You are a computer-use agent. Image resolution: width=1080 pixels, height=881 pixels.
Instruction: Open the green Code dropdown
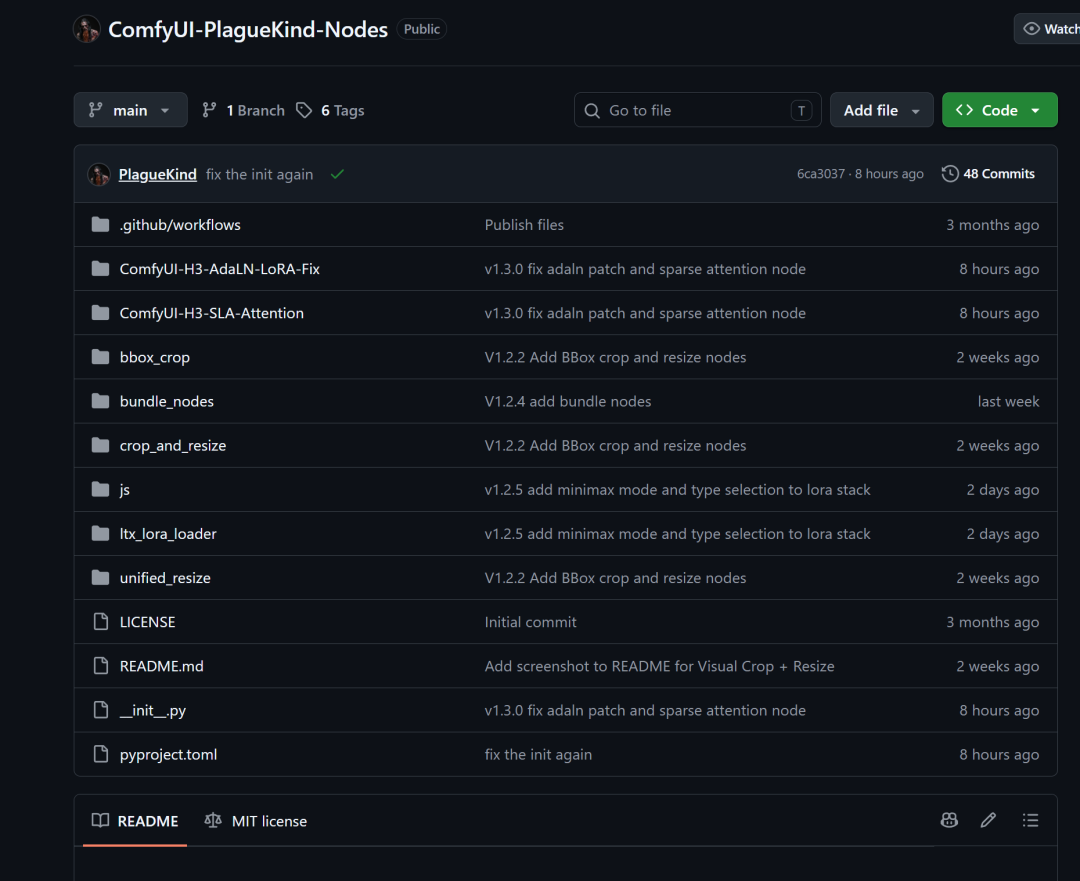point(999,110)
